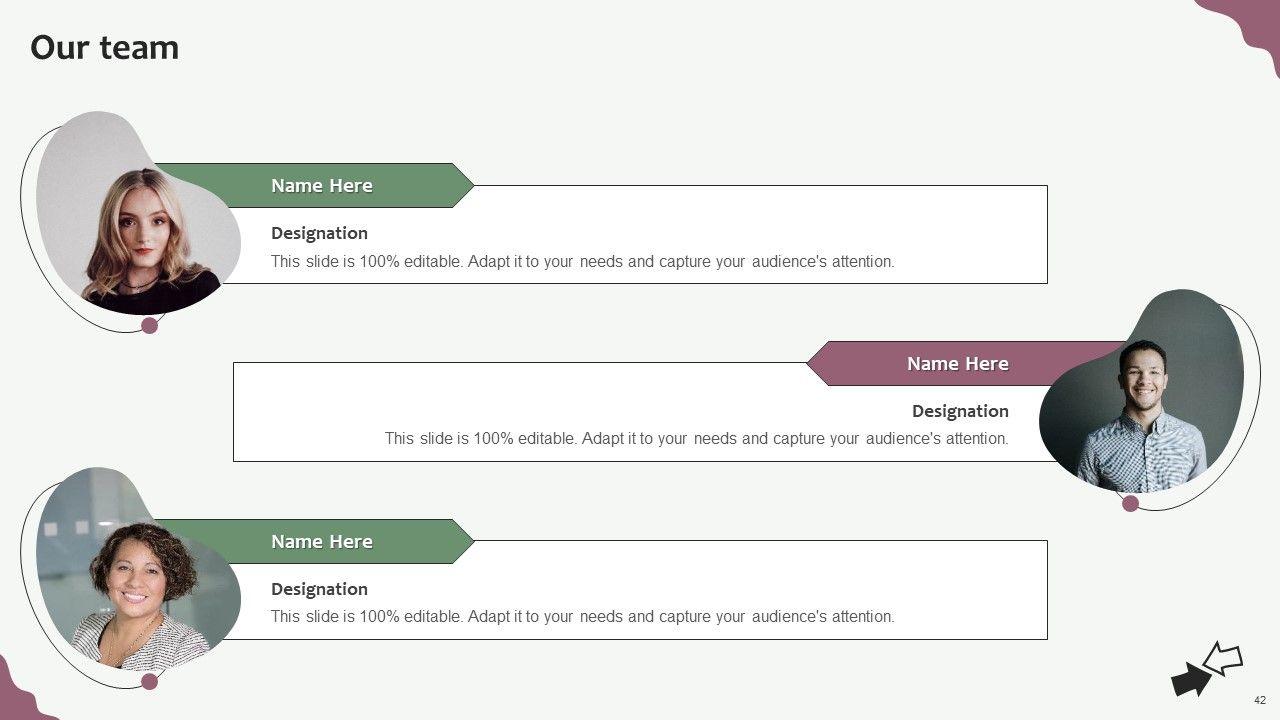Click description text in blonde woman's card

(x=582, y=262)
